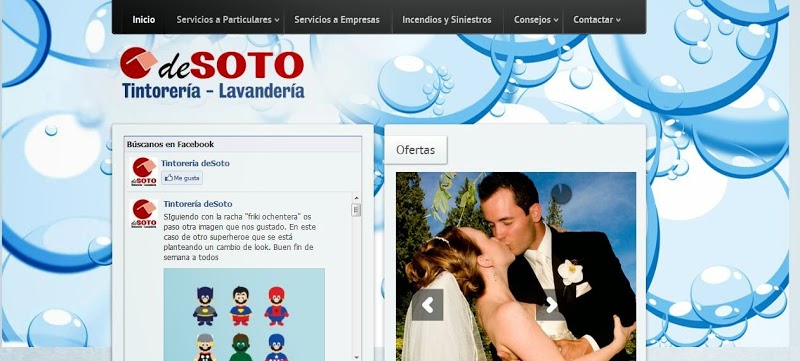Open the superhero cartoon post image

pyautogui.click(x=244, y=315)
